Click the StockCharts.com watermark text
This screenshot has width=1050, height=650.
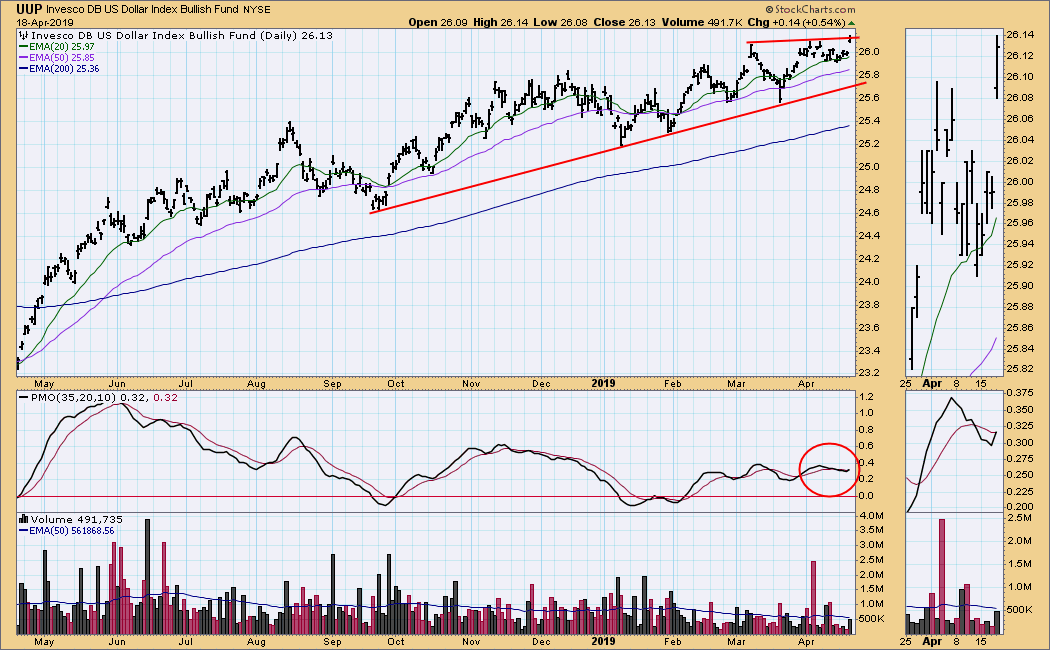point(810,9)
